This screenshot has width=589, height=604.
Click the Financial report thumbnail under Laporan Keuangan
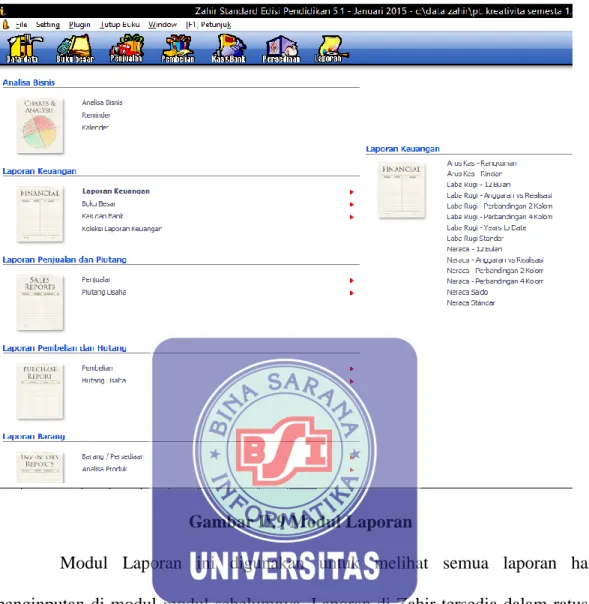[x=40, y=214]
